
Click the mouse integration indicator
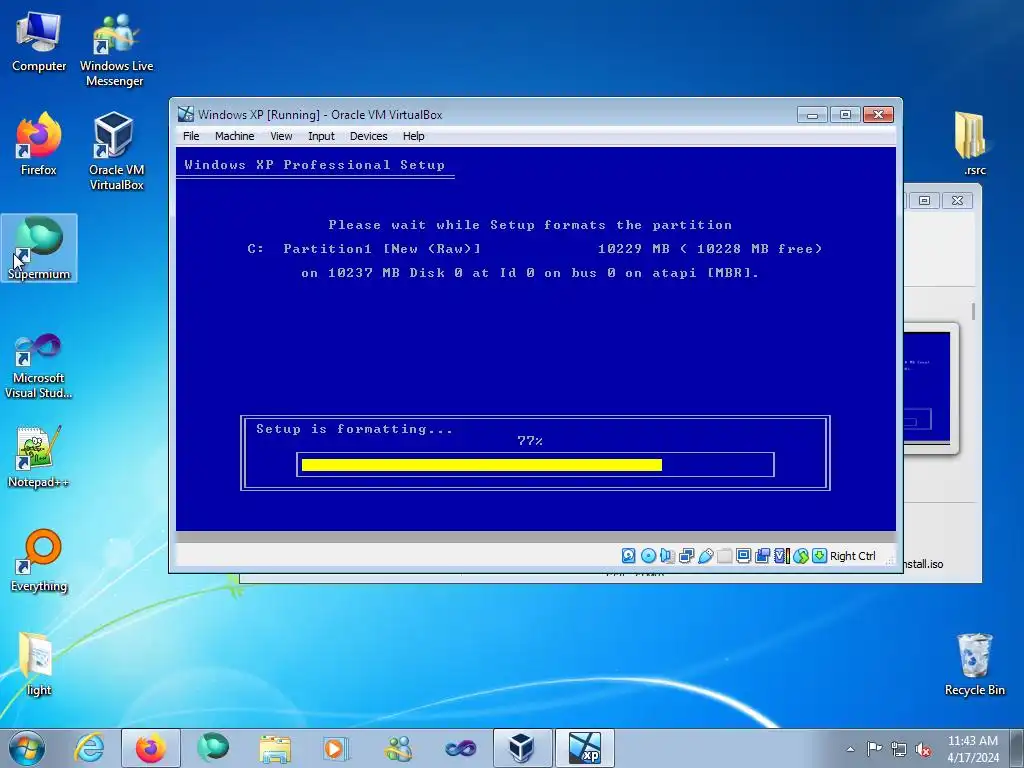pyautogui.click(x=801, y=556)
